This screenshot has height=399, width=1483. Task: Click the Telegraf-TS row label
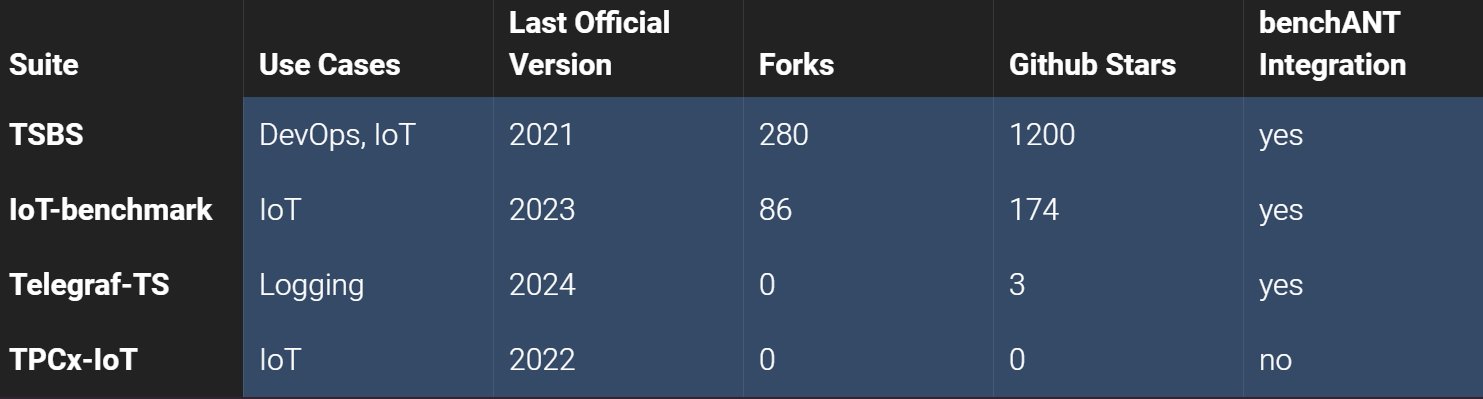coord(89,285)
